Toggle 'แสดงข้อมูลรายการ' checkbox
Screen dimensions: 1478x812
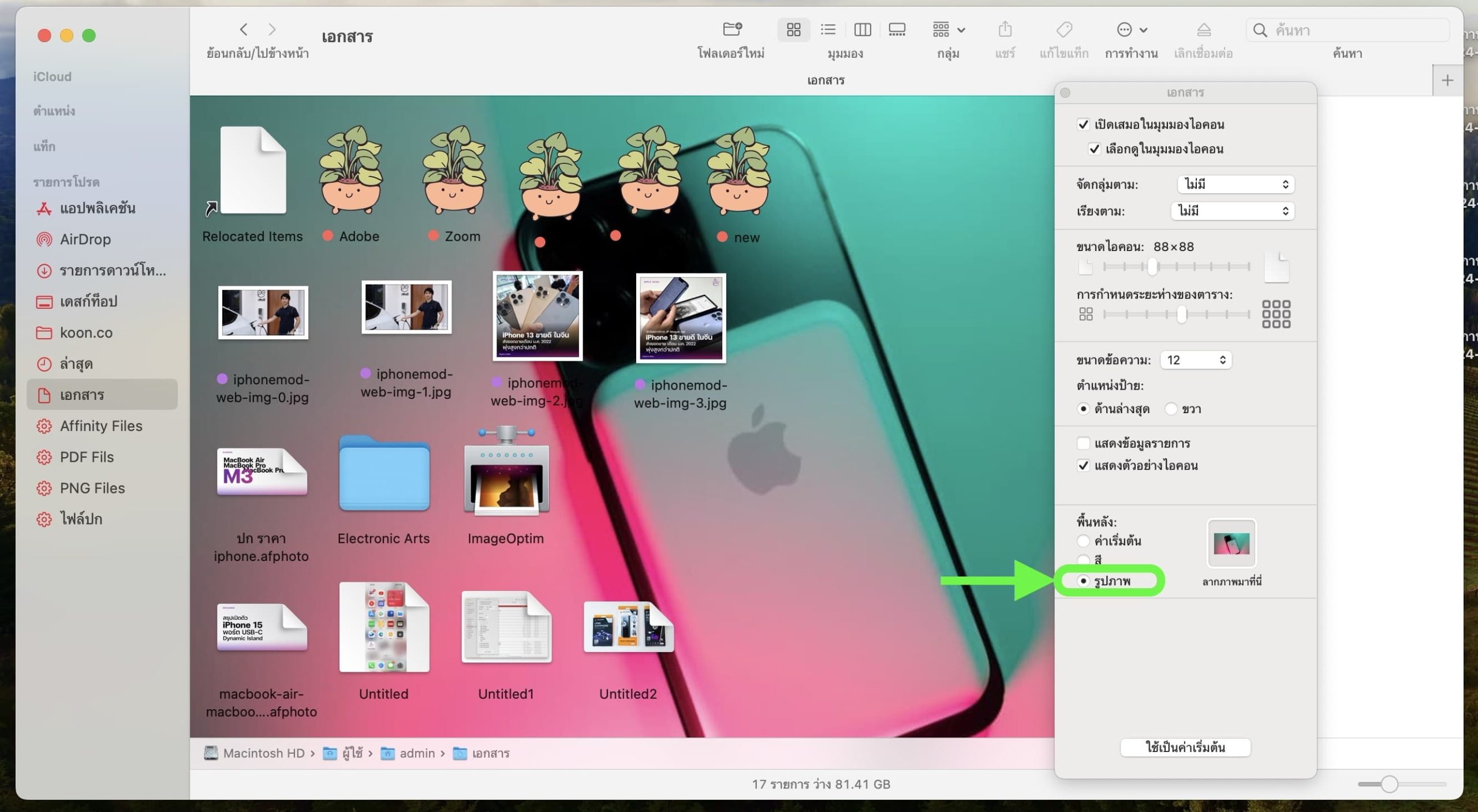(x=1083, y=443)
